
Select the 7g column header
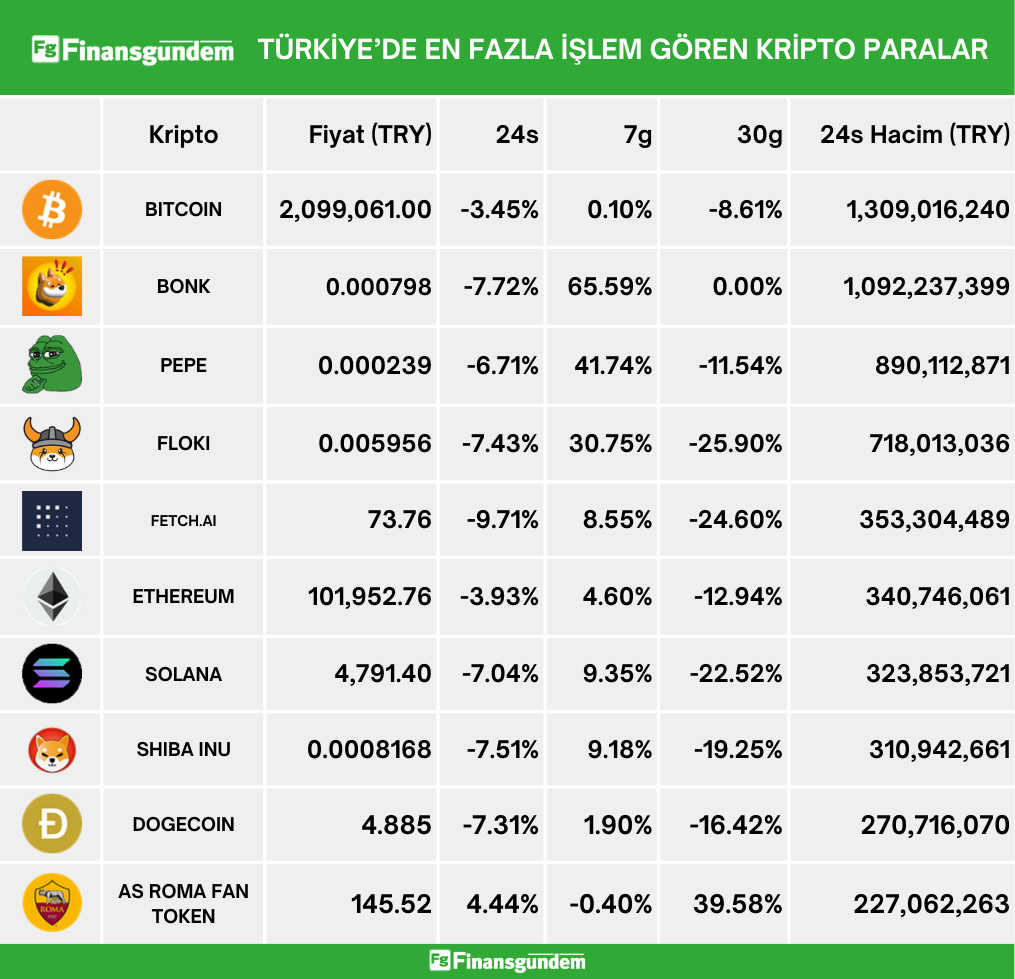[637, 135]
